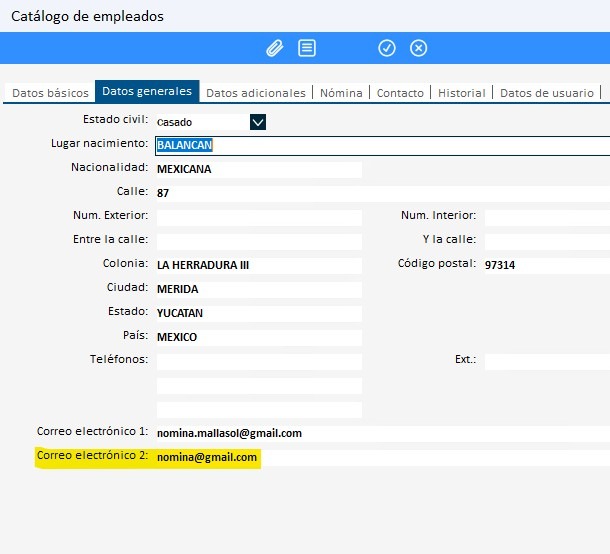Click the Correo electrónico 1 email field
The image size is (610, 554).
(380, 433)
